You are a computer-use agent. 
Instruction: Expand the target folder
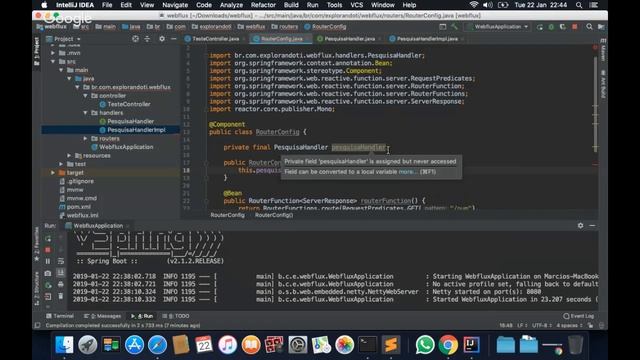(x=53, y=173)
